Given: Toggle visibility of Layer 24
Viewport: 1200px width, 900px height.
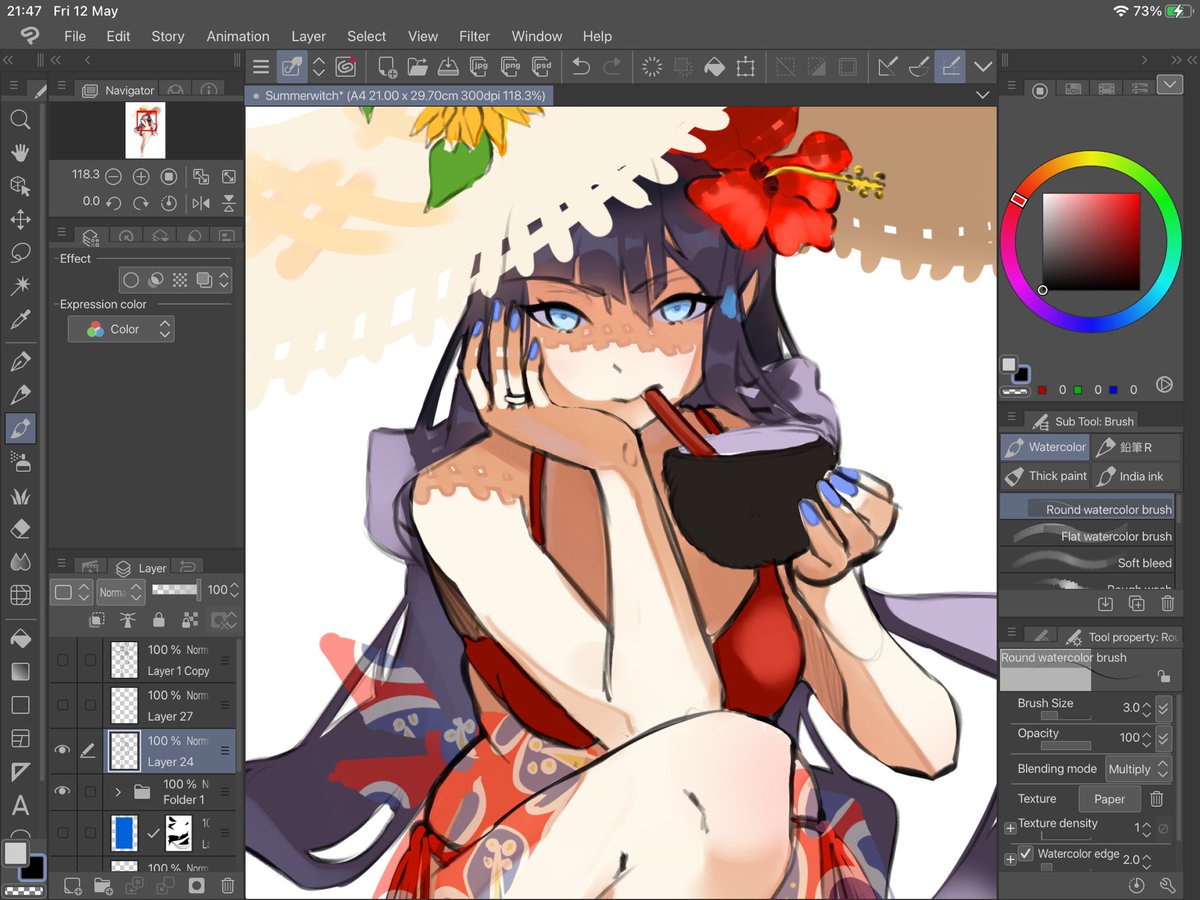Looking at the screenshot, I should click(63, 750).
